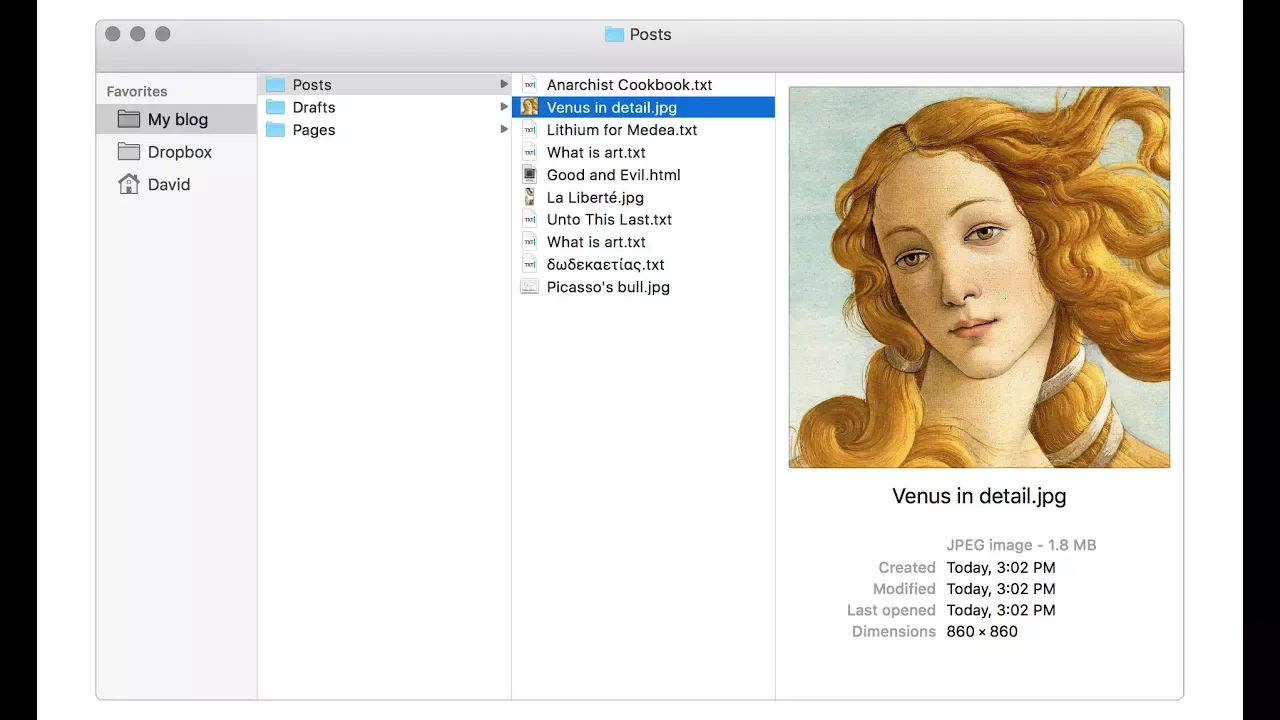
Task: Click the Last opened date value
Action: (x=1001, y=610)
